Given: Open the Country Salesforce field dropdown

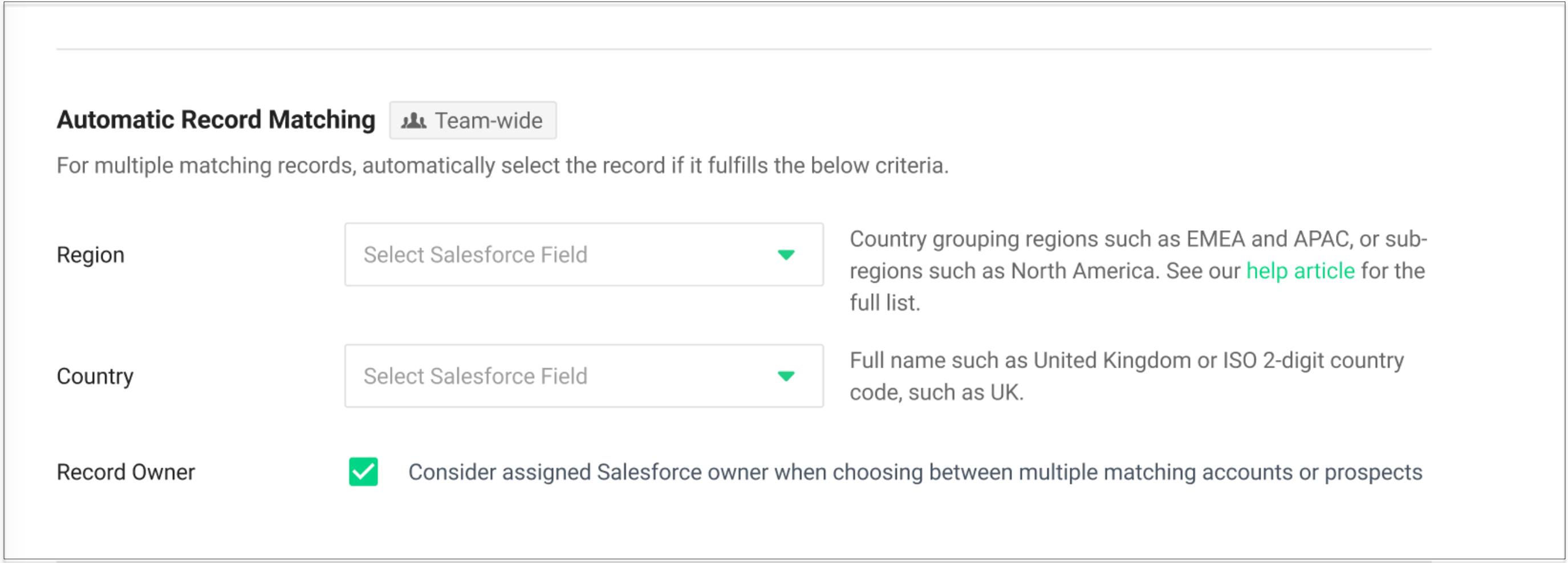Looking at the screenshot, I should (x=583, y=376).
